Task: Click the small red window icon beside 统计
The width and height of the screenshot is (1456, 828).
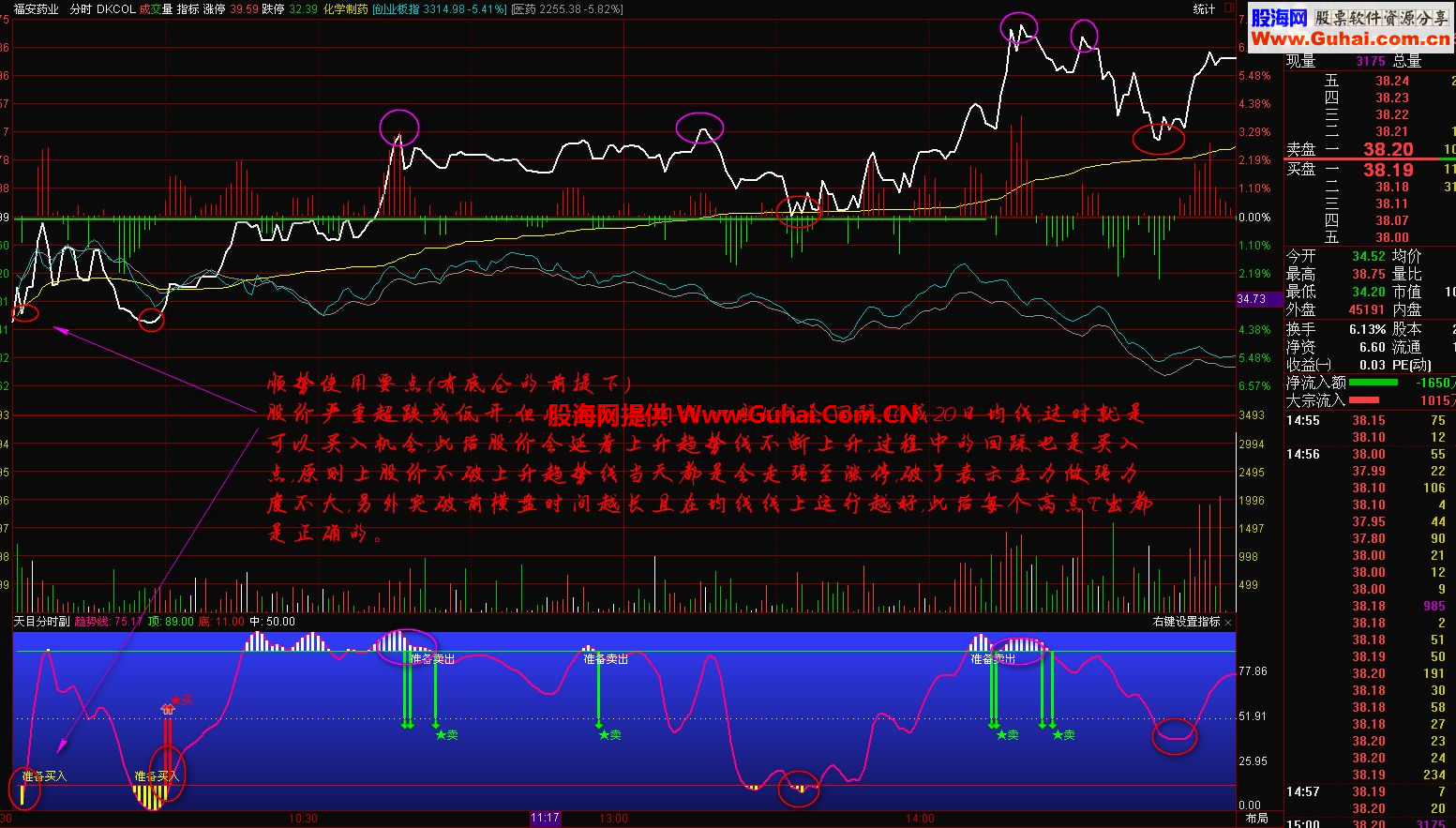Action: point(1227,9)
